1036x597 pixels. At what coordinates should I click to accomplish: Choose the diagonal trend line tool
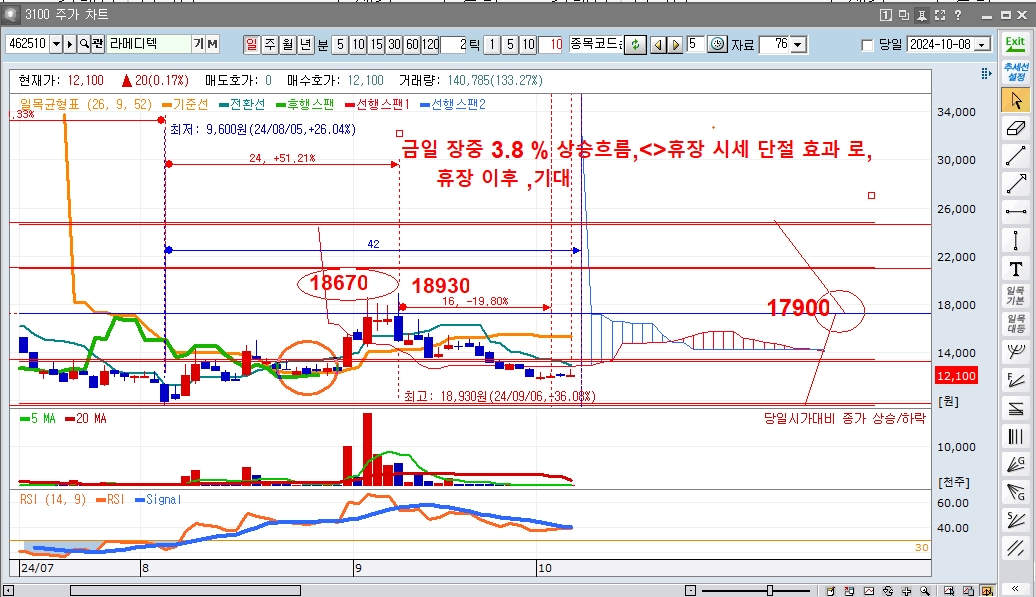[x=1016, y=156]
